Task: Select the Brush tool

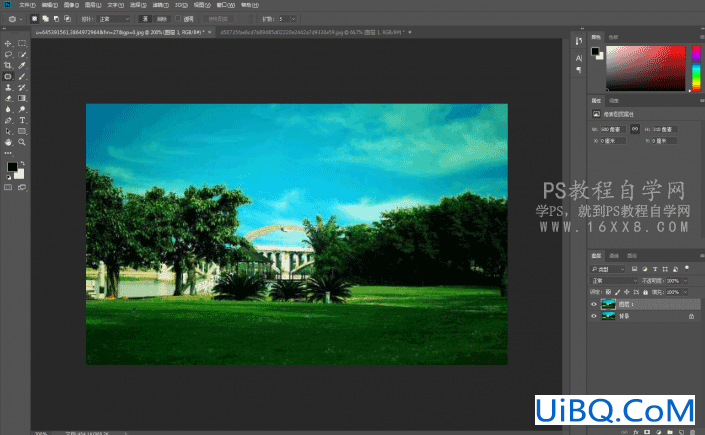Action: [22, 76]
